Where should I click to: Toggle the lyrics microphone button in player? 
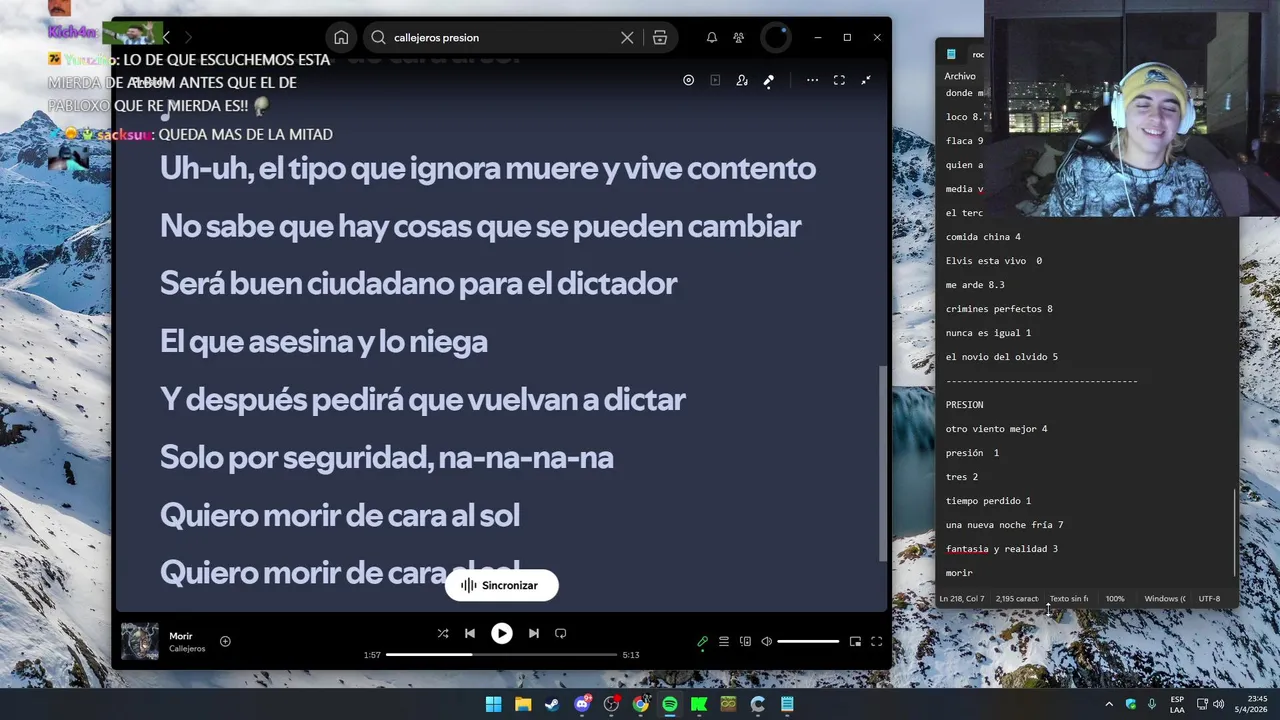pyautogui.click(x=702, y=642)
